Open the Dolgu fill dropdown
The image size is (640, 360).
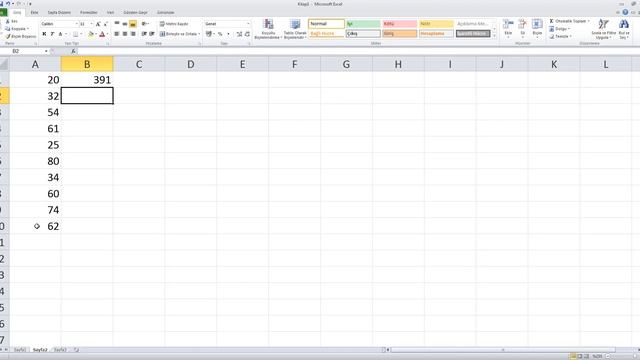(x=559, y=29)
